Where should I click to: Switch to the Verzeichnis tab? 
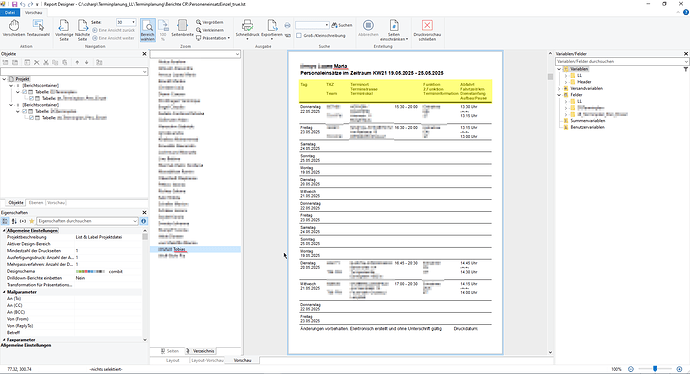[201, 351]
